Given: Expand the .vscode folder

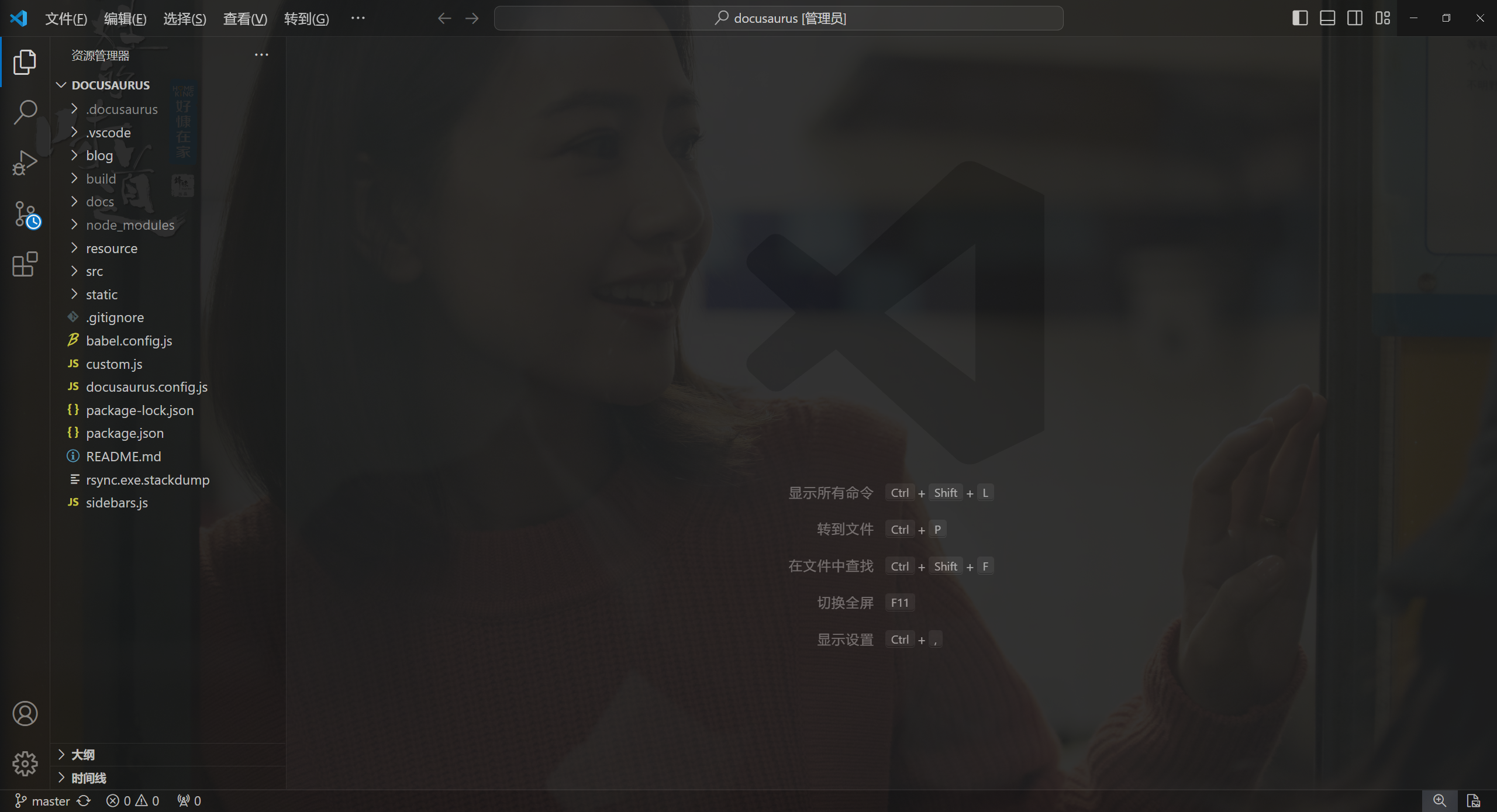Looking at the screenshot, I should pyautogui.click(x=168, y=133).
